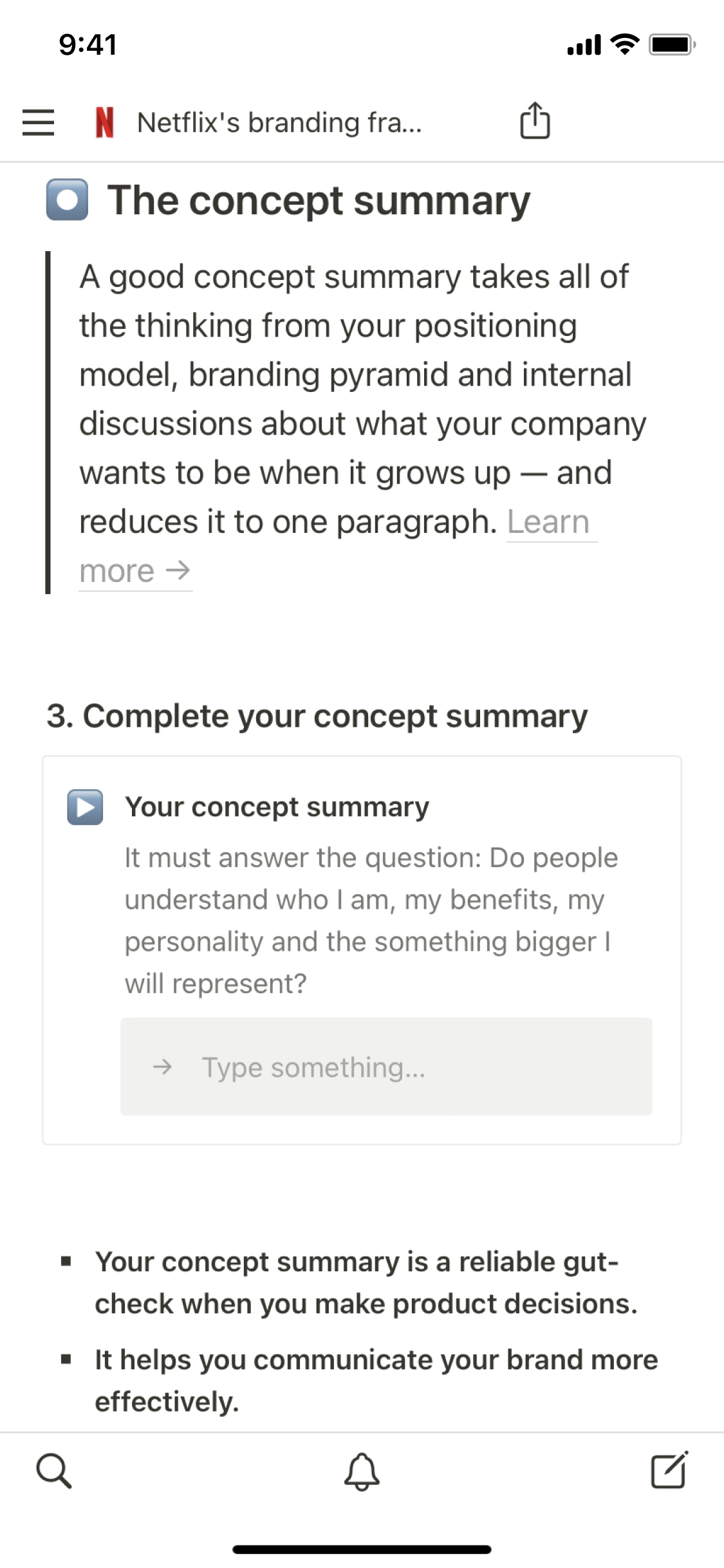Tap the play button emoji icon

coord(86,807)
